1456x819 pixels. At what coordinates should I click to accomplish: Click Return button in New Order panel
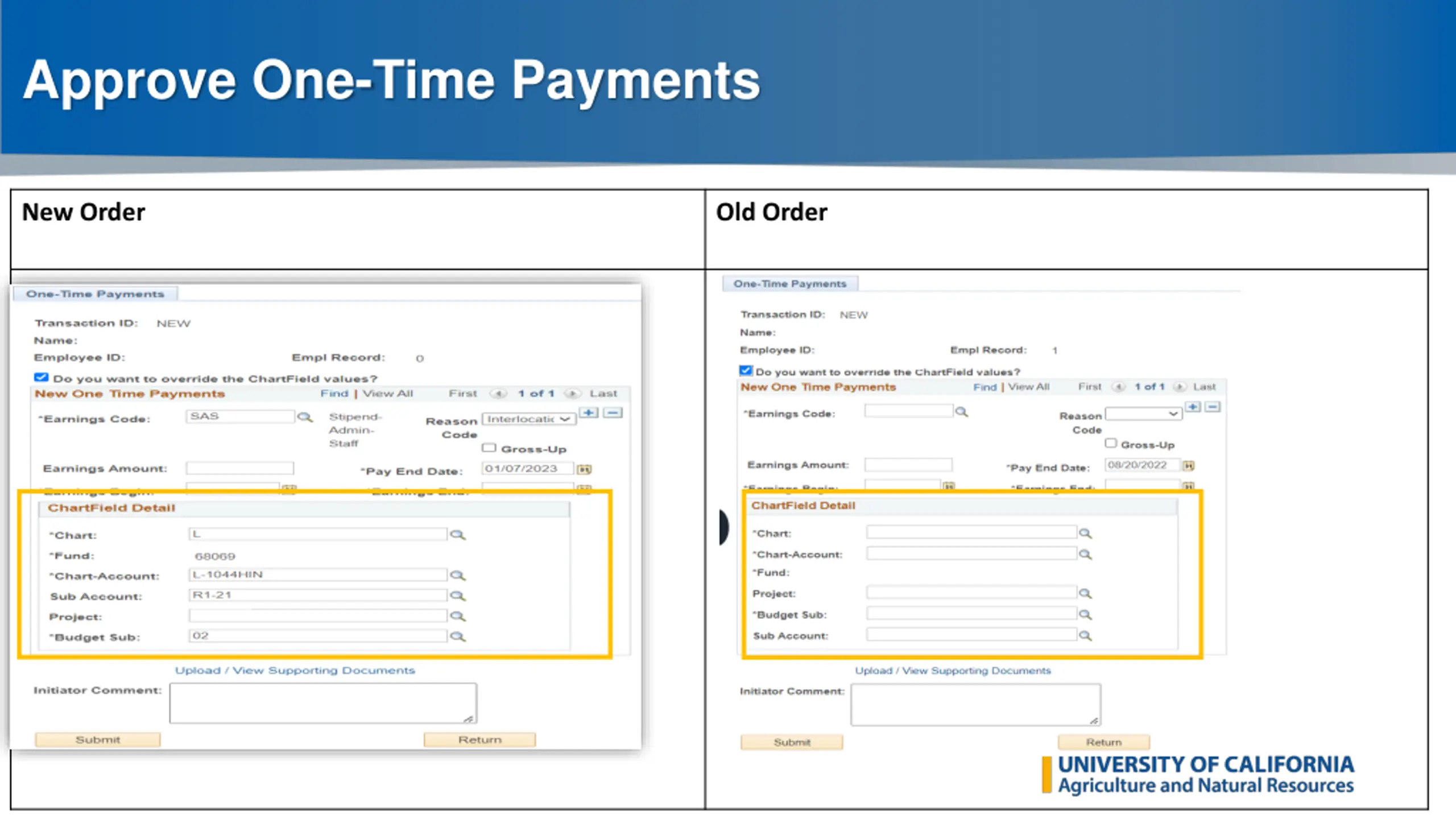(479, 740)
